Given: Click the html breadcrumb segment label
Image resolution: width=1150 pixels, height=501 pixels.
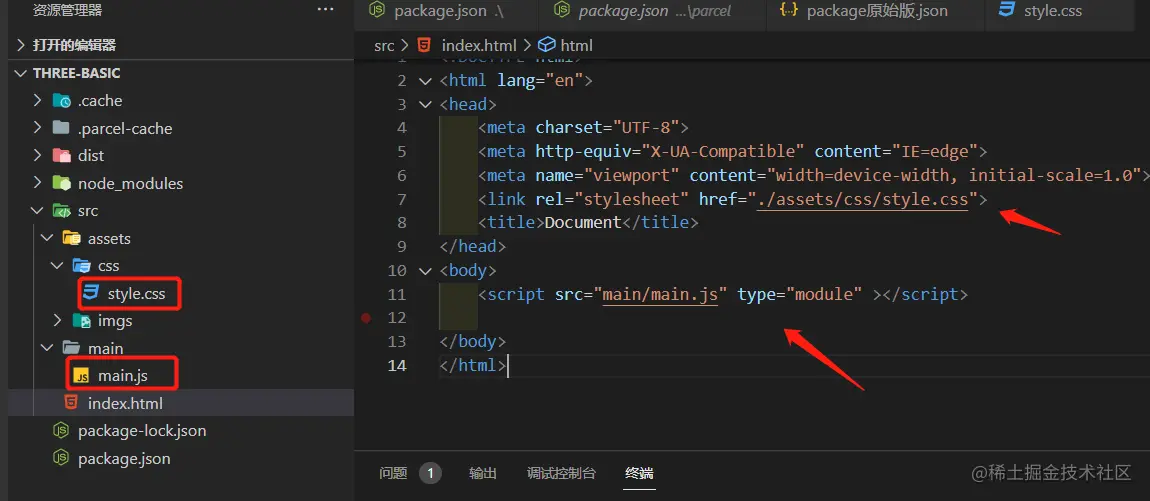Looking at the screenshot, I should tap(576, 45).
